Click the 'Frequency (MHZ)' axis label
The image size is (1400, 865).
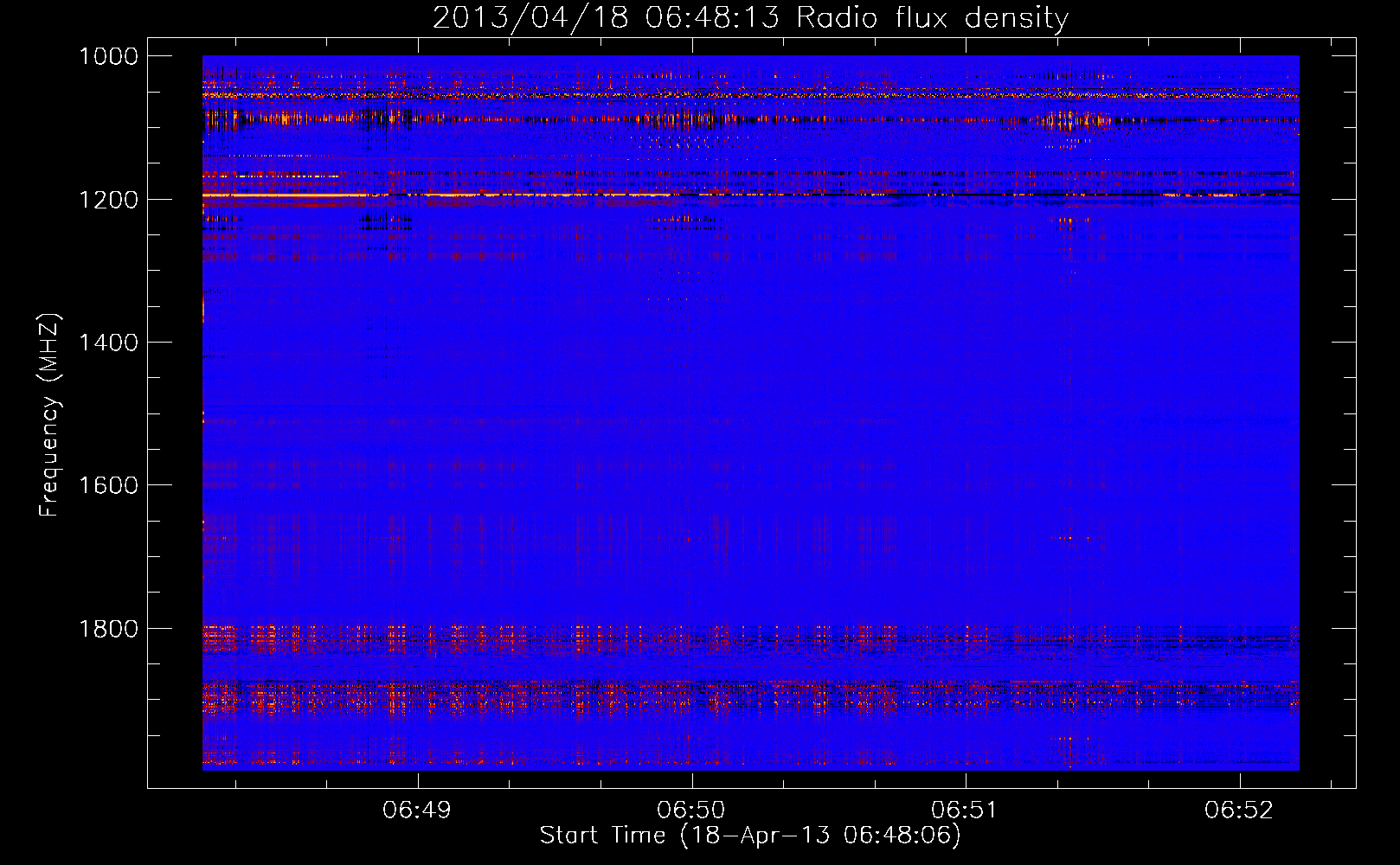click(49, 415)
